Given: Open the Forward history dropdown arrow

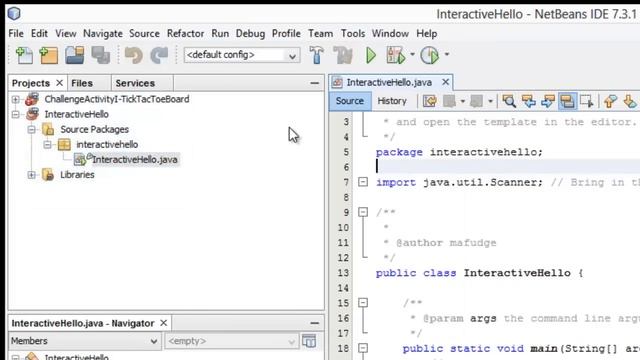Looking at the screenshot, I should (490, 101).
